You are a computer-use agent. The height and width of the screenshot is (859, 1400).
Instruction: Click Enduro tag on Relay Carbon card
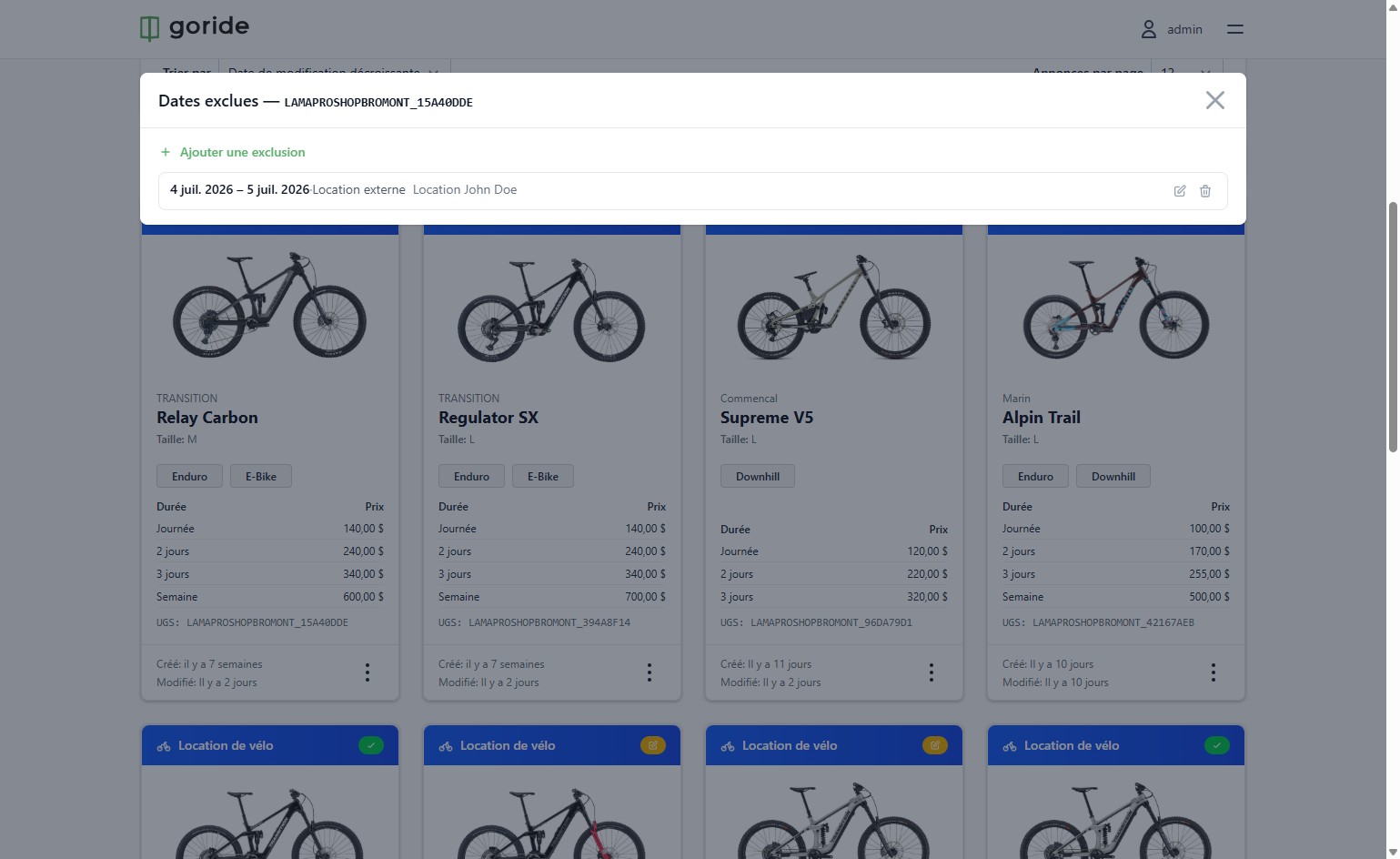pos(189,476)
